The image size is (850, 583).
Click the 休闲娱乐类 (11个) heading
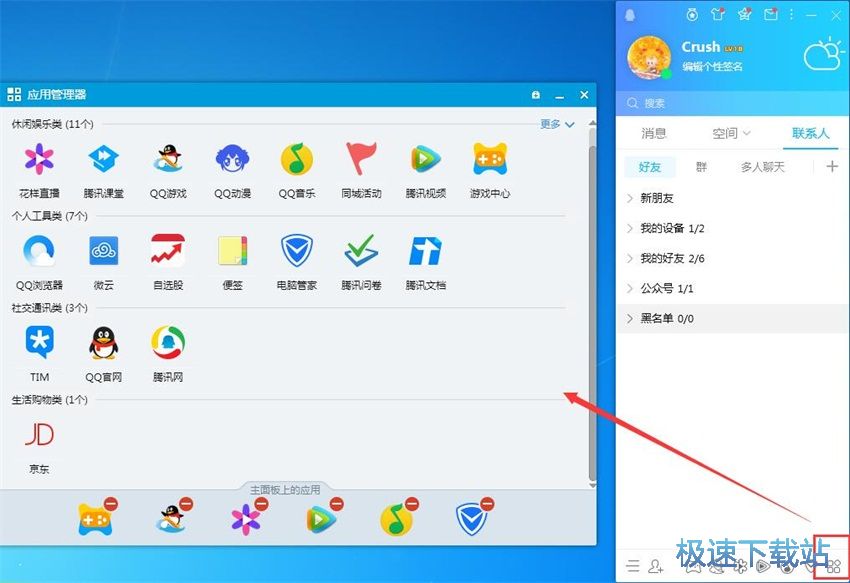coord(53,124)
